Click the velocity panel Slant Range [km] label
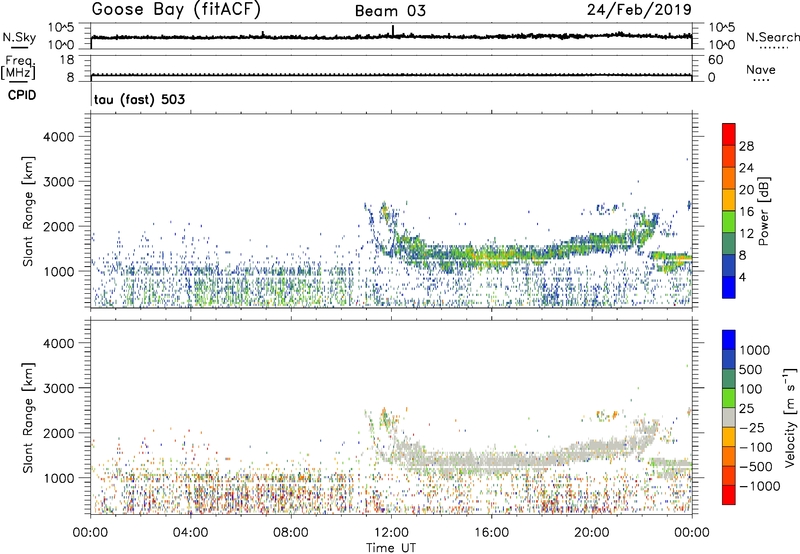The width and height of the screenshot is (800, 554). point(28,418)
